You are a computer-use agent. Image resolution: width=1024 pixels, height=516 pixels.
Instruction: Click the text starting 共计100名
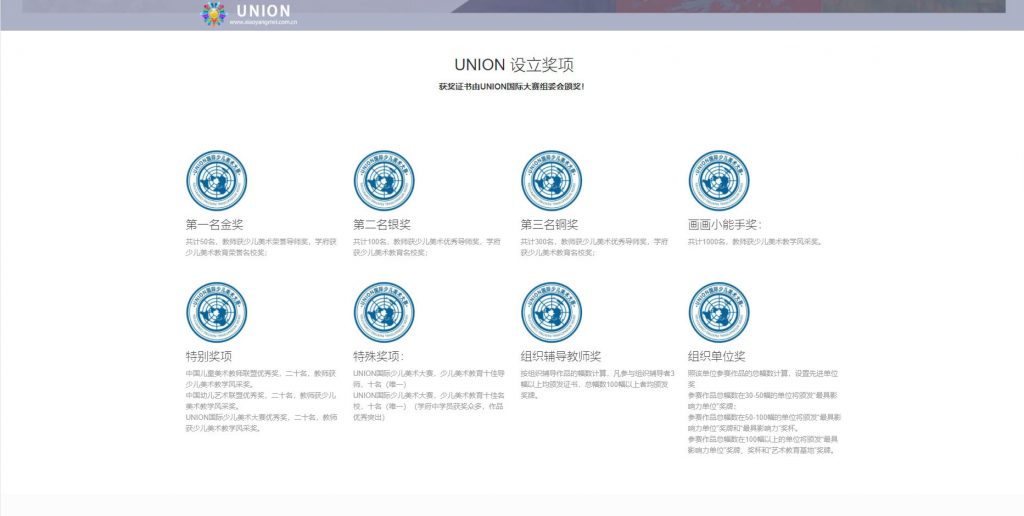pyautogui.click(x=427, y=247)
